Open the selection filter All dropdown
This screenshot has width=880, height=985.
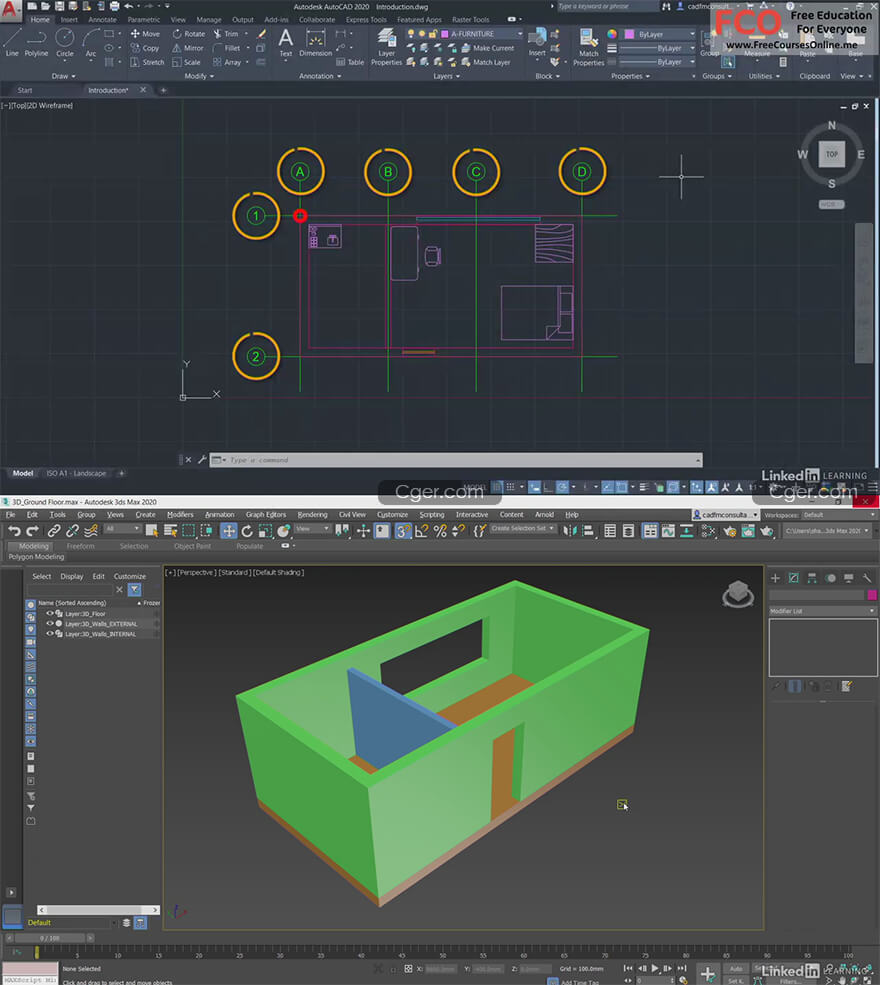(122, 529)
